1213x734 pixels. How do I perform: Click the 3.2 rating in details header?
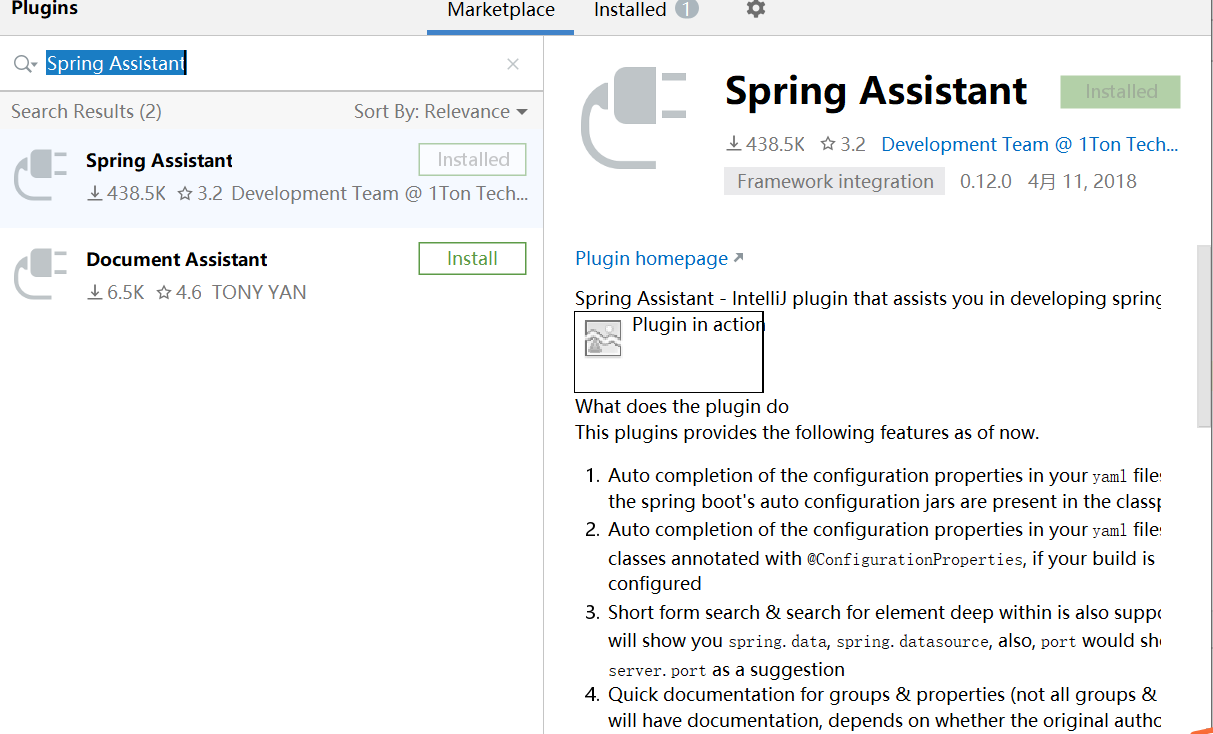coord(843,144)
